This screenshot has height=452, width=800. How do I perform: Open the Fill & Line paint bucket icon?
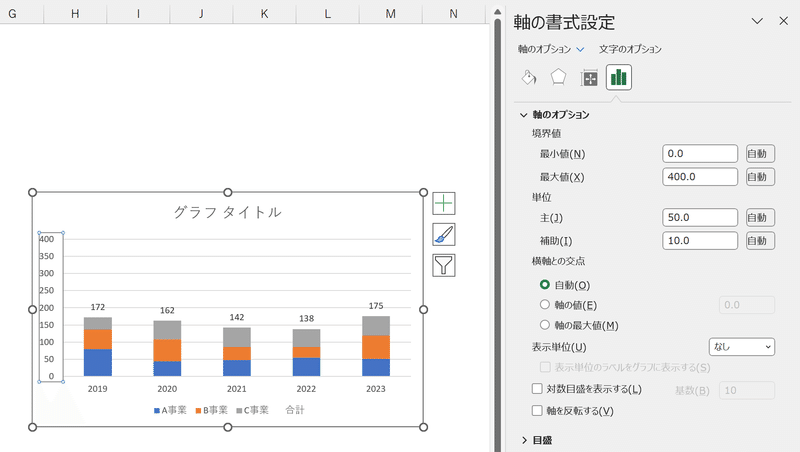click(529, 78)
